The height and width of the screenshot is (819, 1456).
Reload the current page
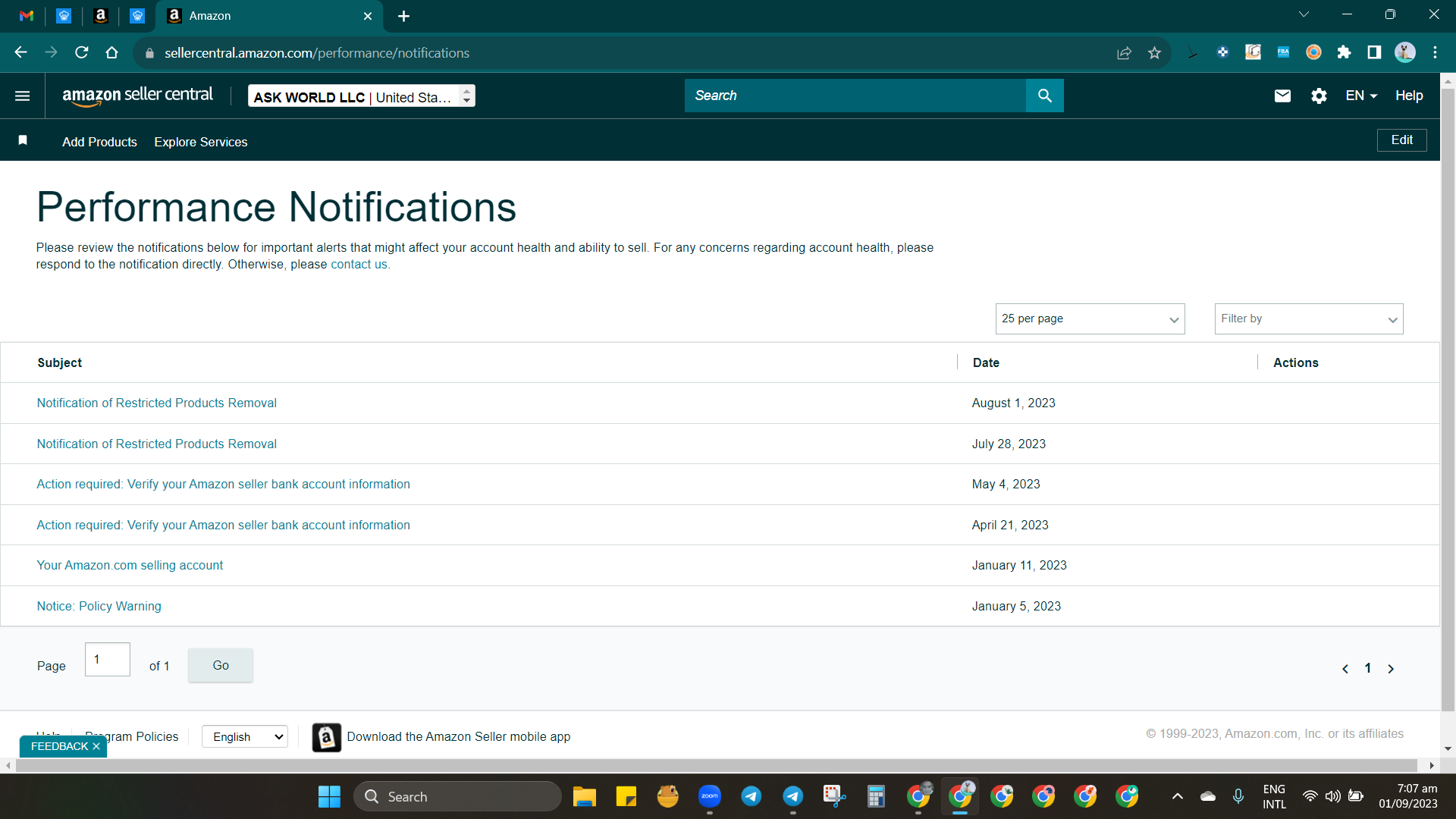click(81, 52)
